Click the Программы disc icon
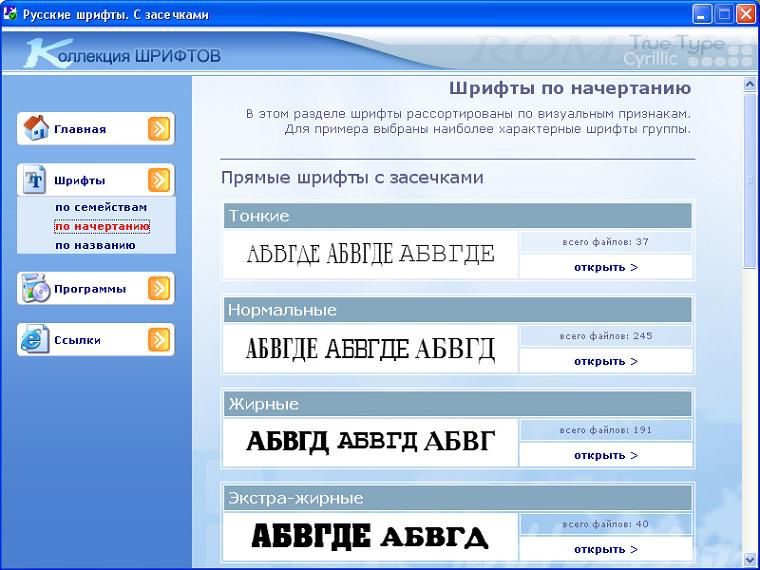 pos(36,288)
